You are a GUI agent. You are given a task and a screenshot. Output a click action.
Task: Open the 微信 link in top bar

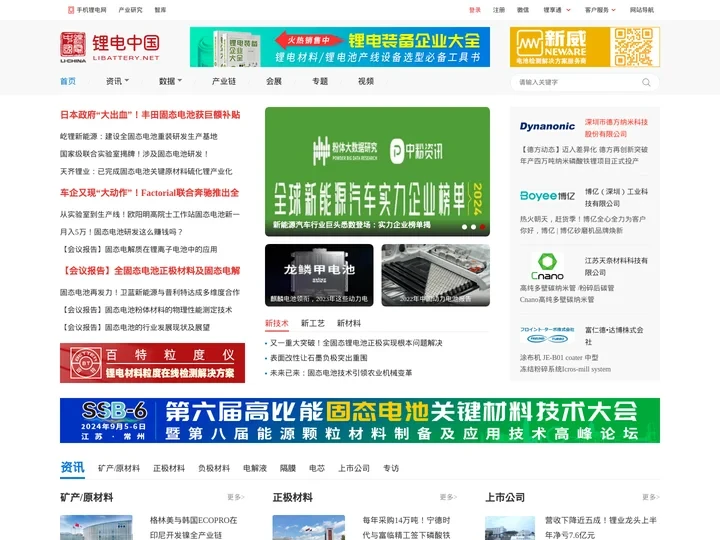pos(523,10)
